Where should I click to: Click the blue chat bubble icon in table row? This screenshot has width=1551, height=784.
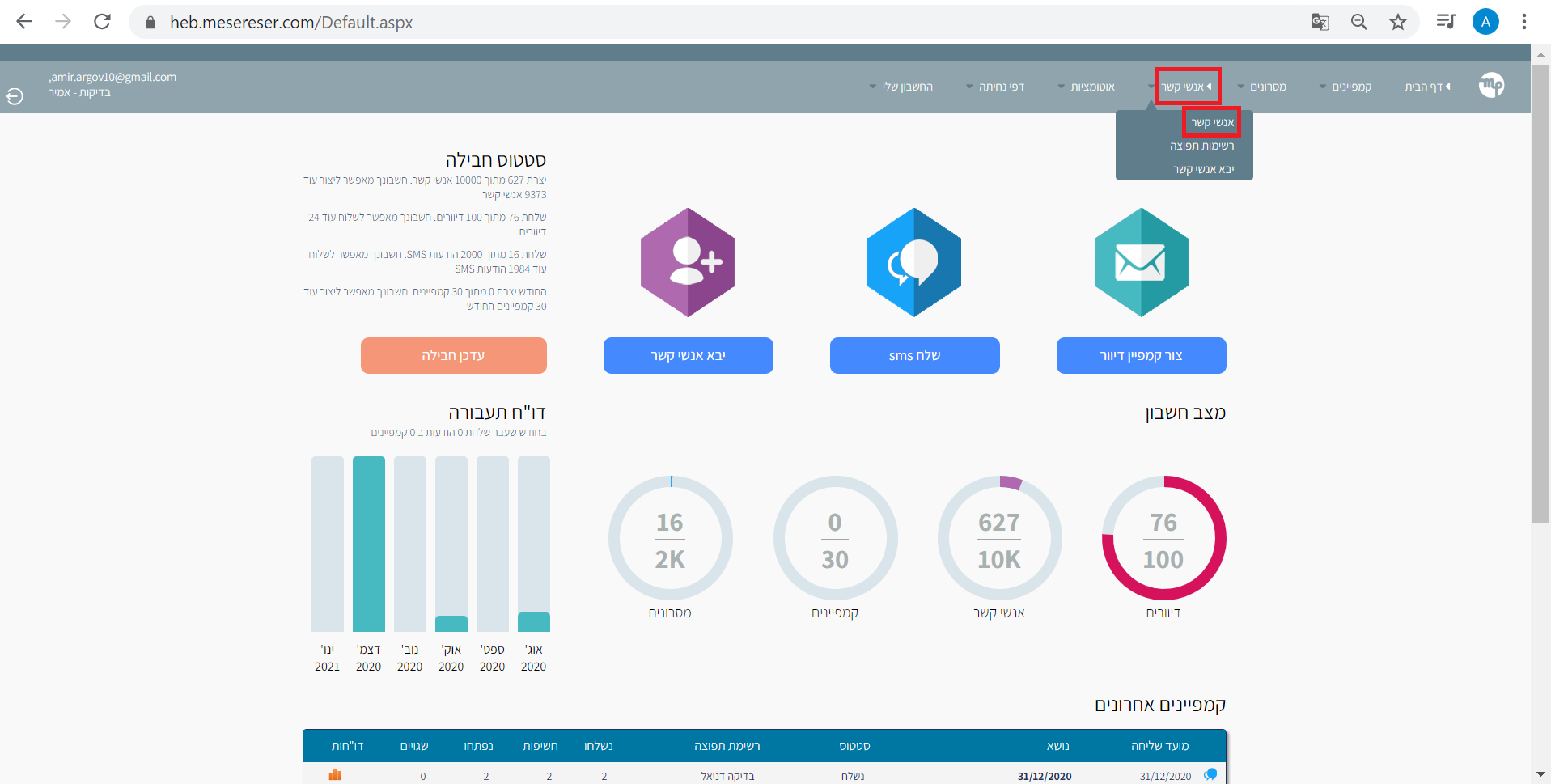(x=1210, y=774)
